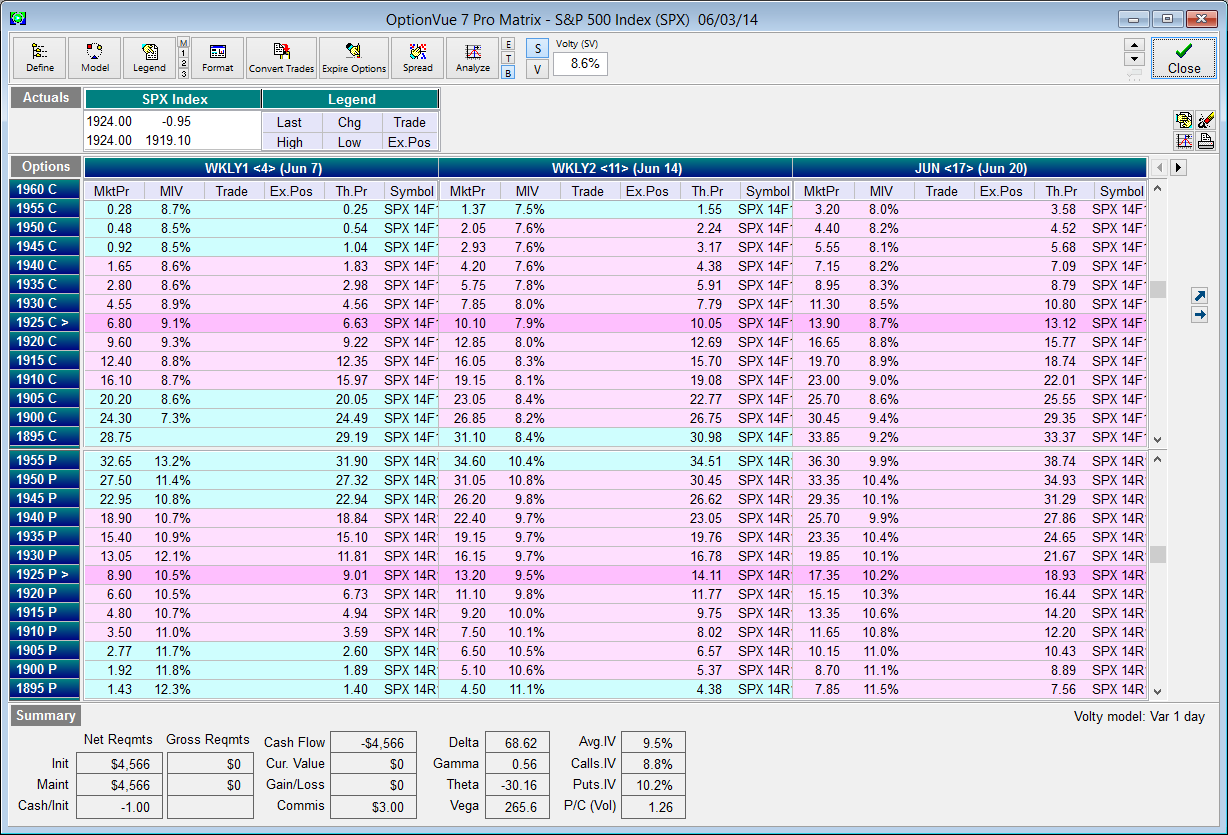This screenshot has width=1228, height=835.
Task: Select the V volatility mode
Action: (x=537, y=69)
